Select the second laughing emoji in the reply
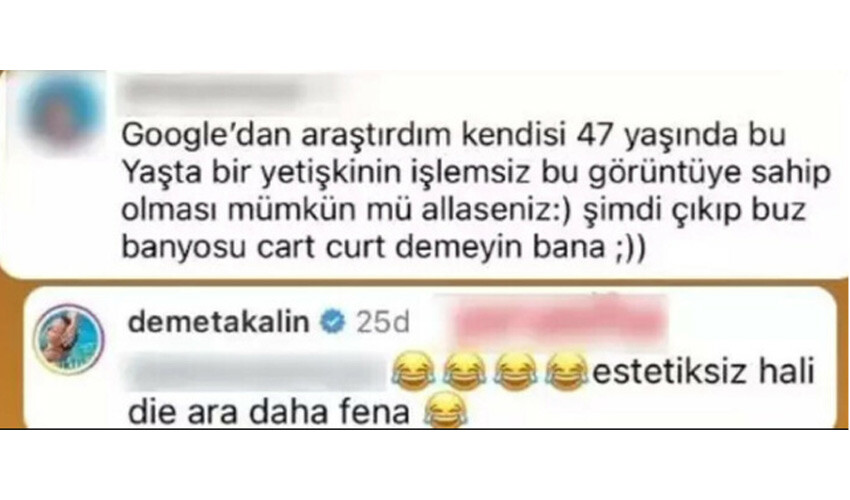The width and height of the screenshot is (850, 500). 464,371
